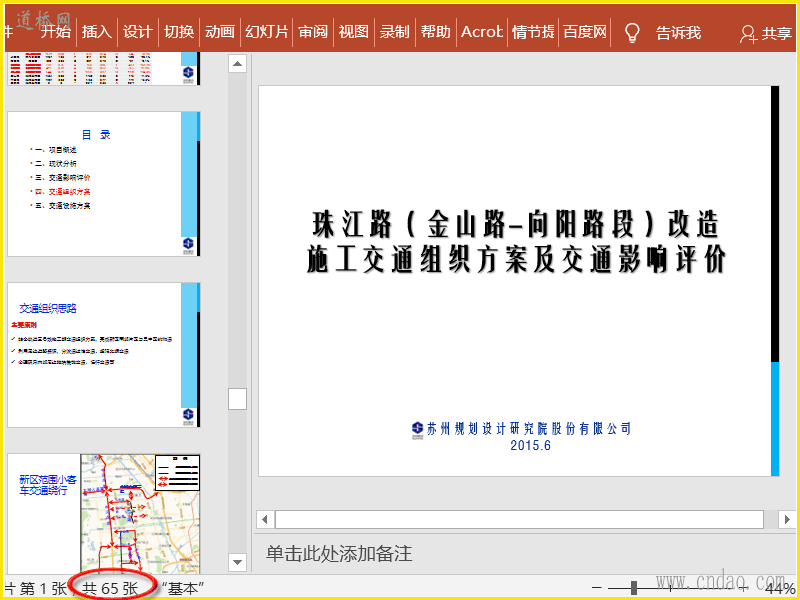The image size is (800, 600).
Task: Click the horizontal scrollbar track below slide
Action: pos(519,520)
